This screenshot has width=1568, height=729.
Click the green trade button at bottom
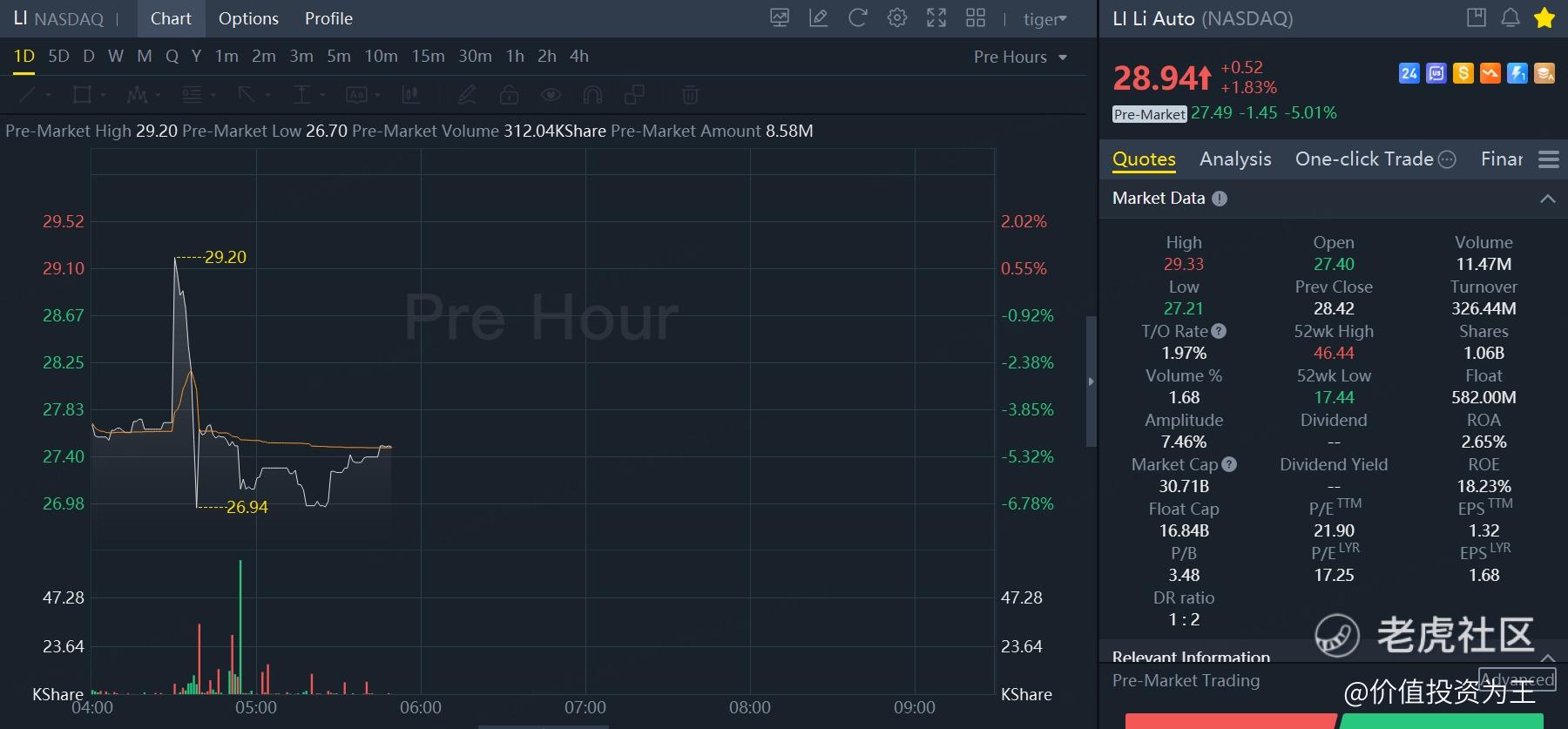pyautogui.click(x=1442, y=721)
